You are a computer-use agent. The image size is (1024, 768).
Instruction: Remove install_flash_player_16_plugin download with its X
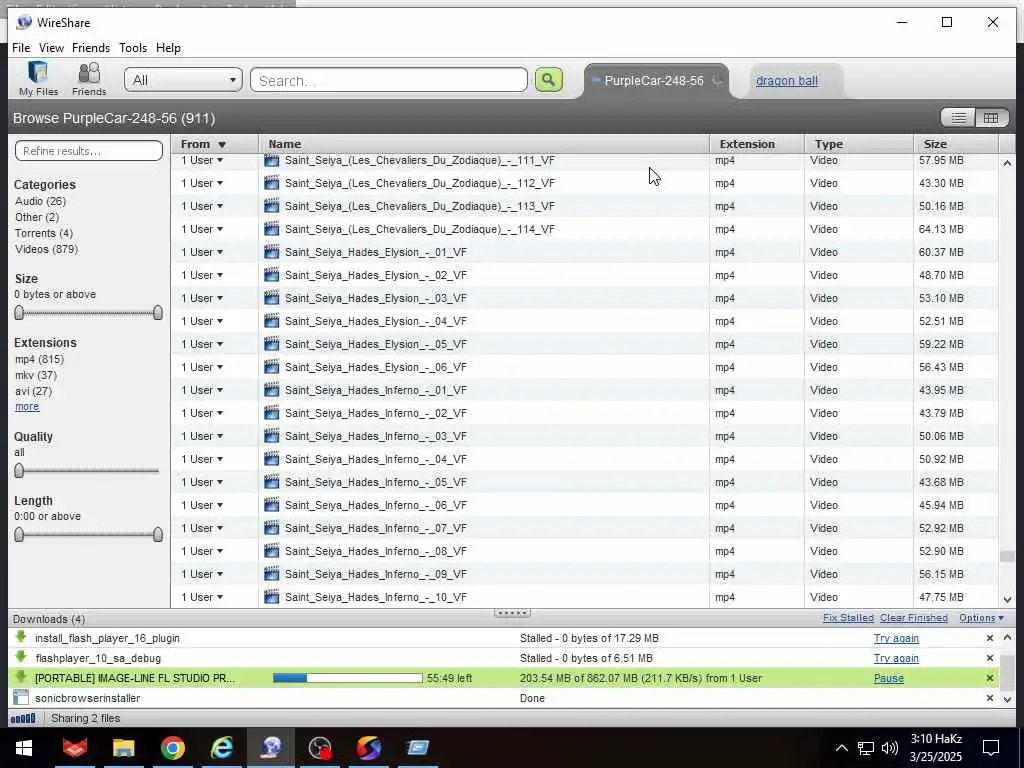coord(989,638)
